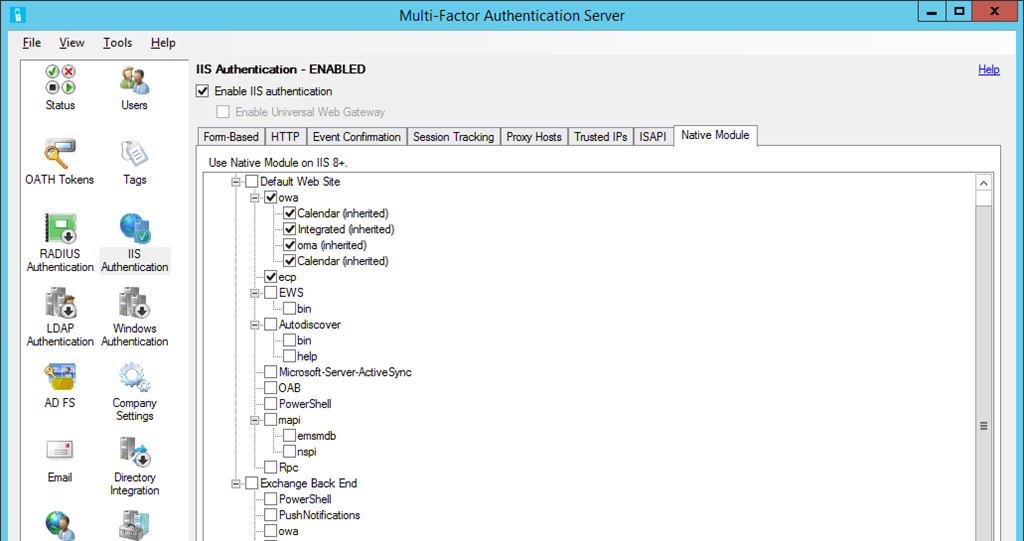Open Company Settings gear icon
The width and height of the screenshot is (1024, 541).
click(x=135, y=391)
